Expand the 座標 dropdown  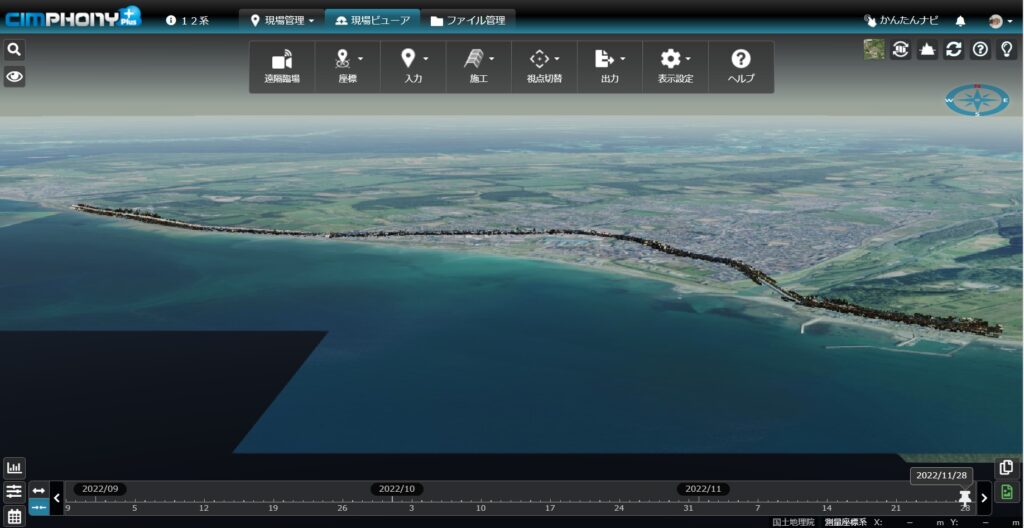click(x=347, y=67)
